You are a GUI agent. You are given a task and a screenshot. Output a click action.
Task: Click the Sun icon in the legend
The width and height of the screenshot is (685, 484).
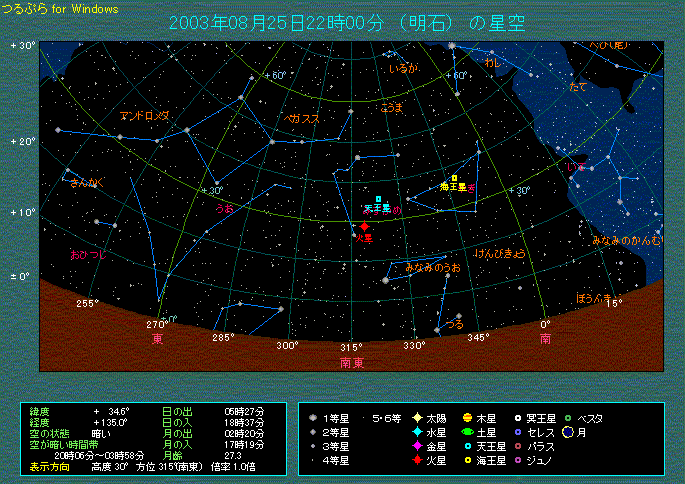click(417, 418)
